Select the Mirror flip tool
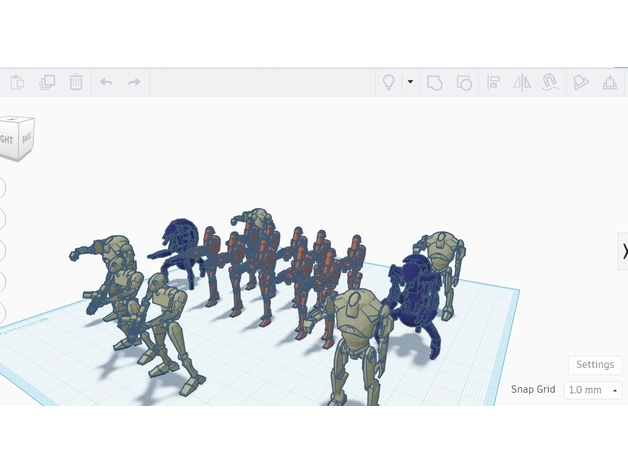The height and width of the screenshot is (472, 628). point(521,83)
